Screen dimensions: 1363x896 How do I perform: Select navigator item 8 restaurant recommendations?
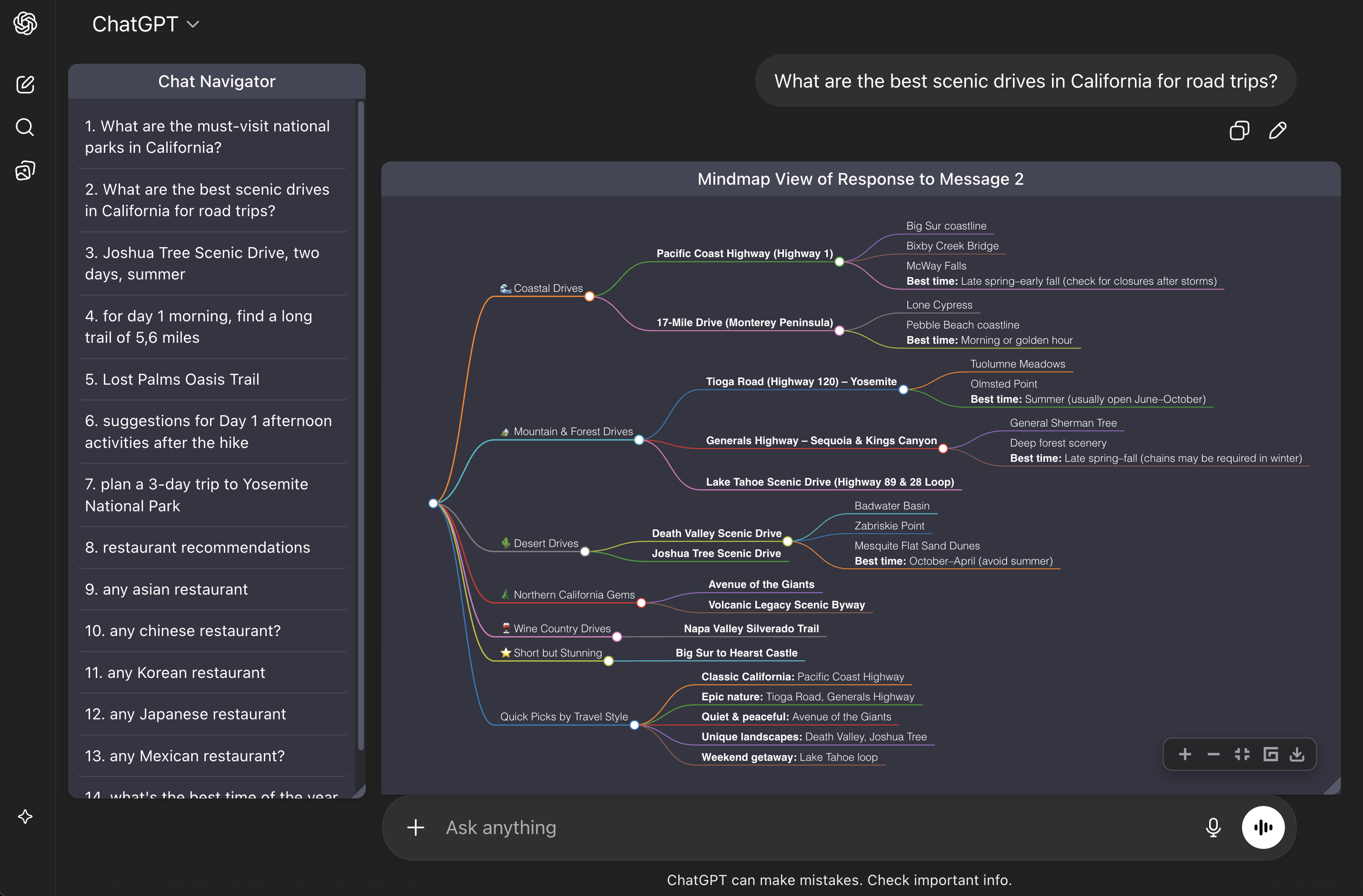tap(198, 548)
